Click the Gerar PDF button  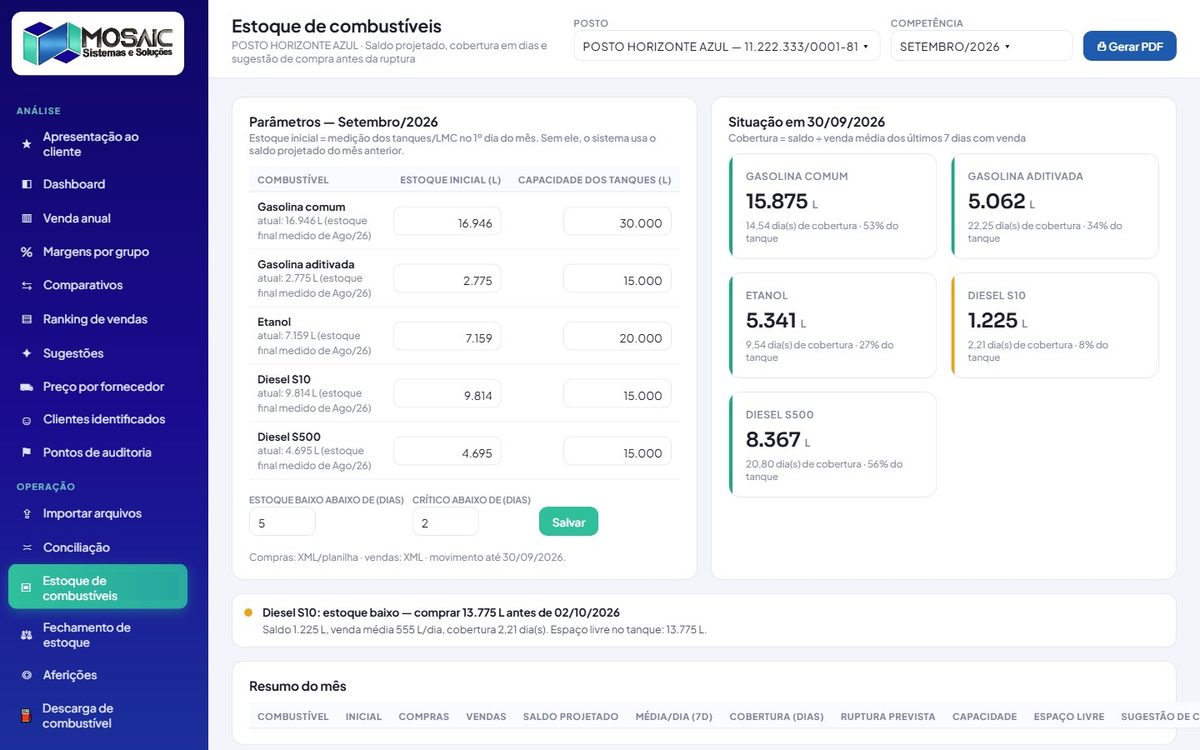pyautogui.click(x=1130, y=46)
